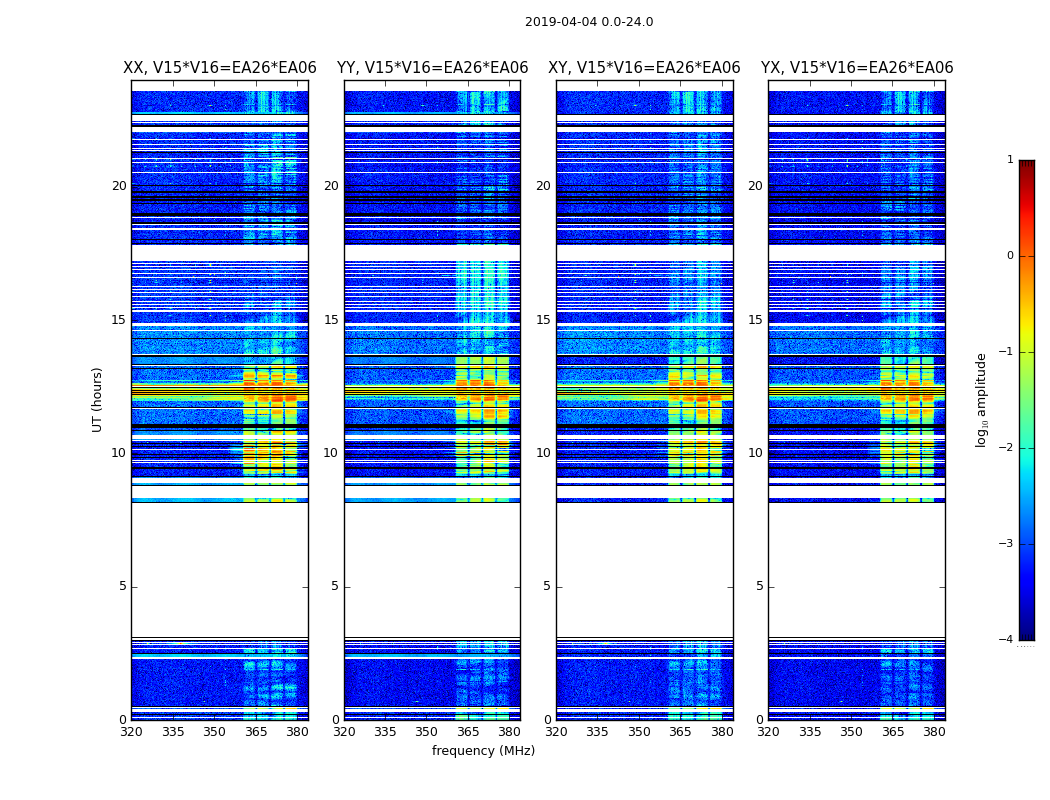The image size is (1050, 800).
Task: Click the dark blue bottom of colorbar
Action: point(1027,631)
